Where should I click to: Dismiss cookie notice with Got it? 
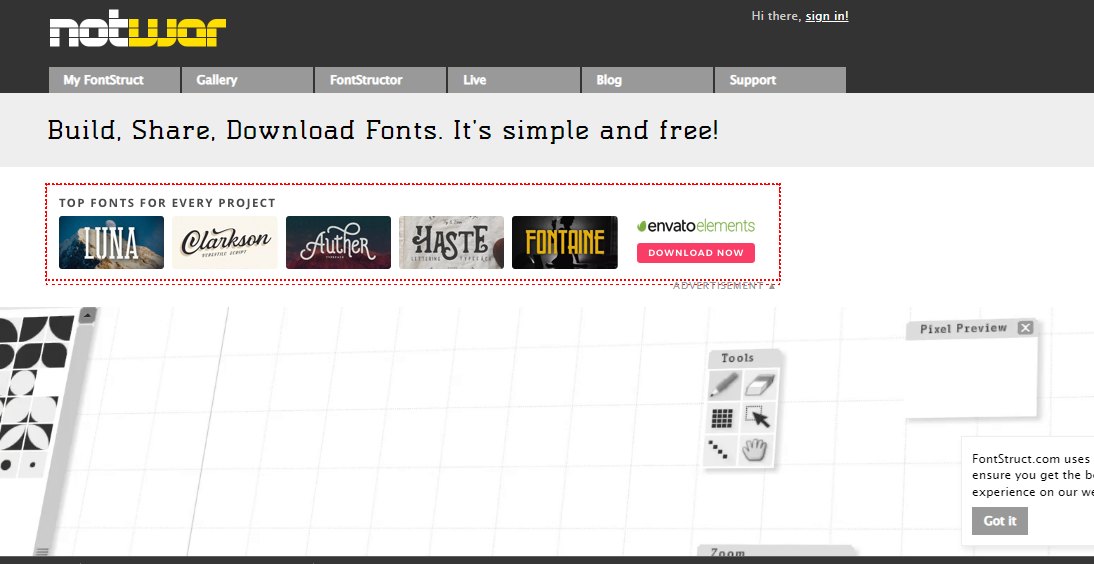click(x=1000, y=521)
